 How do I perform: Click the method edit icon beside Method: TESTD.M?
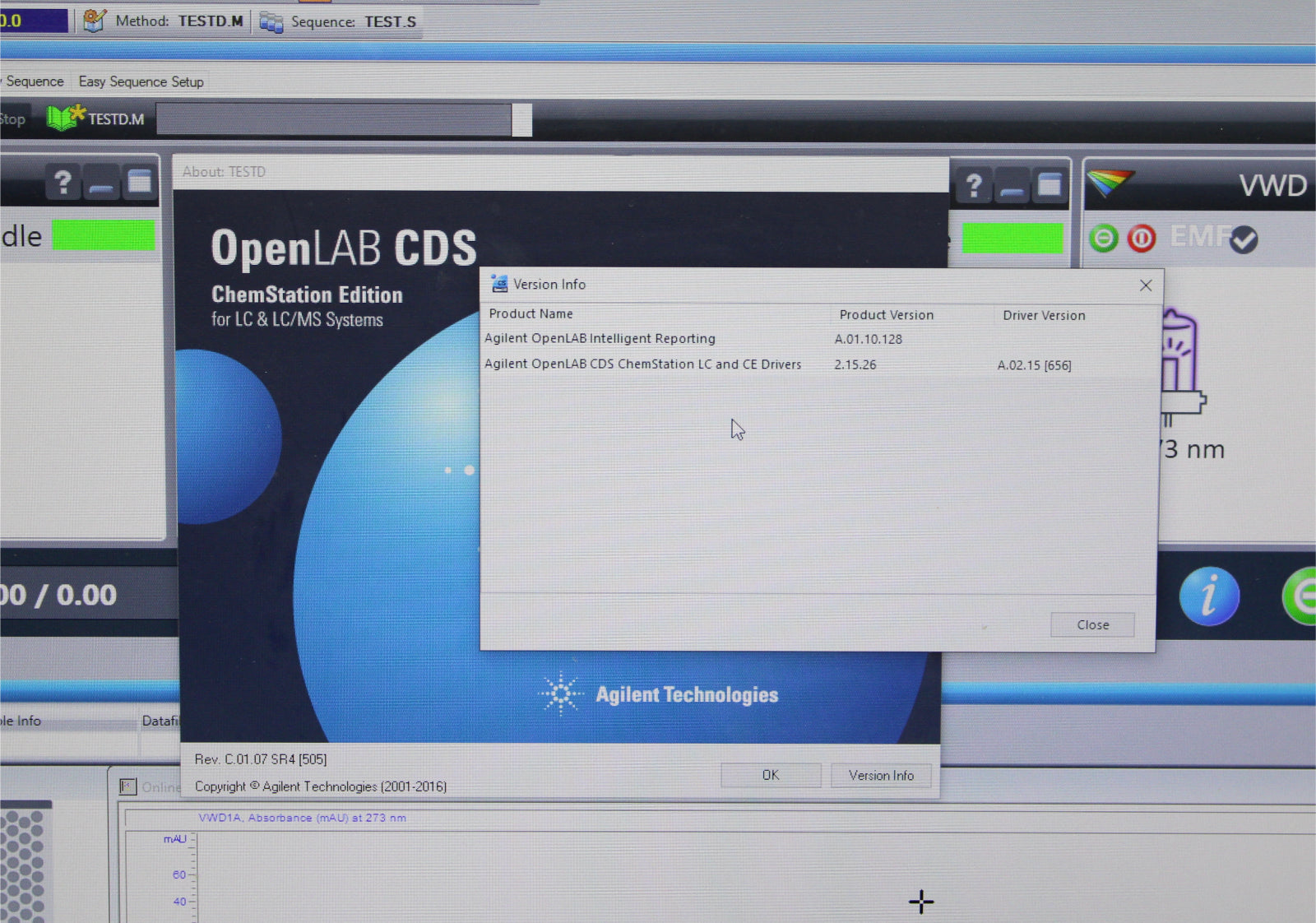tap(95, 20)
